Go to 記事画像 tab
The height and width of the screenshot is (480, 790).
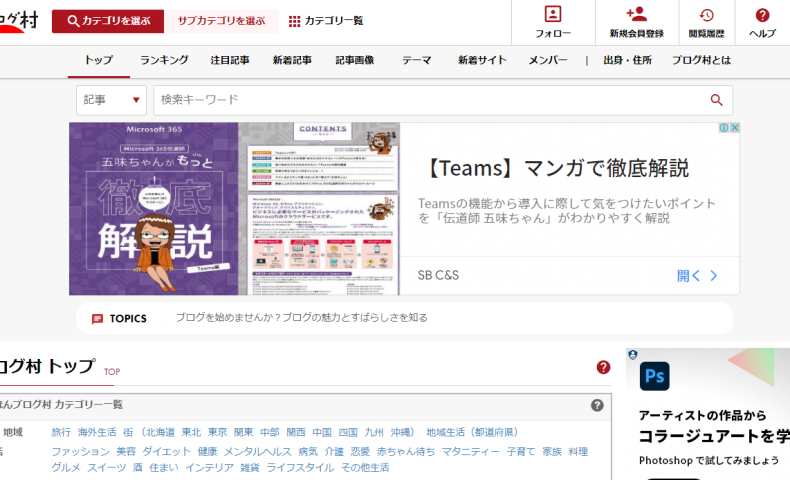355,60
